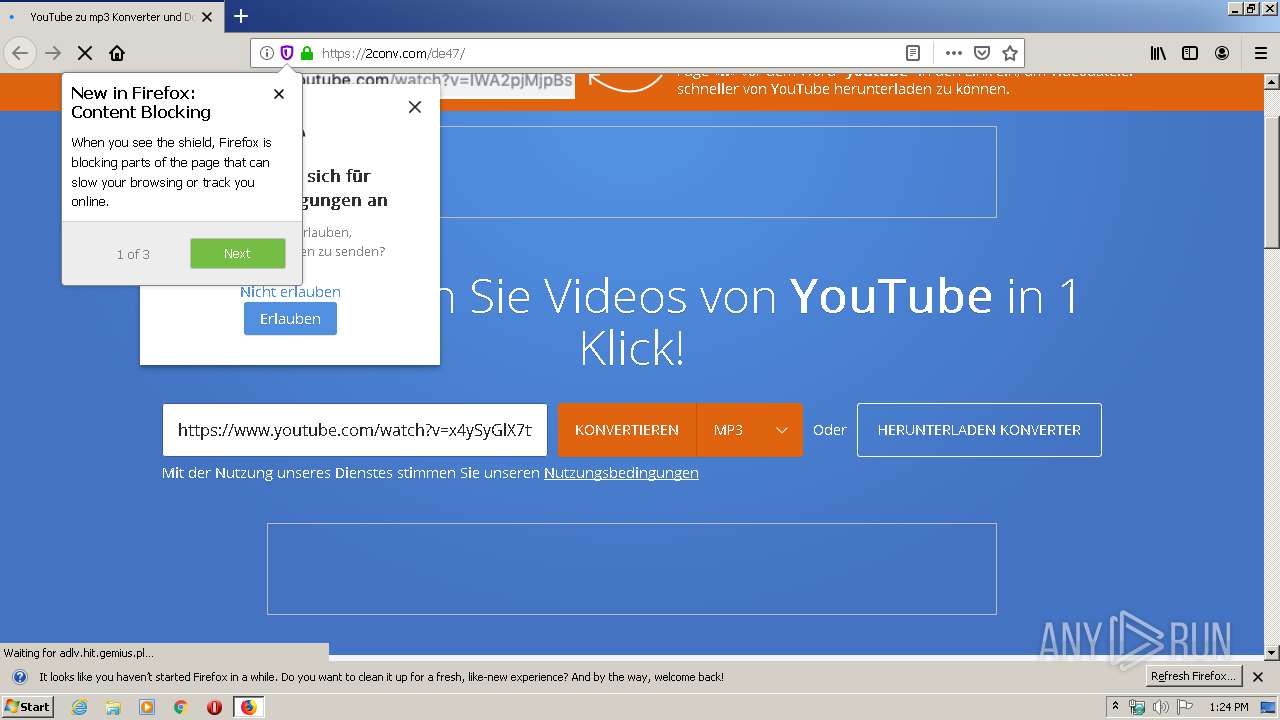Open media player icon in taskbar
The height and width of the screenshot is (720, 1280).
pyautogui.click(x=147, y=707)
